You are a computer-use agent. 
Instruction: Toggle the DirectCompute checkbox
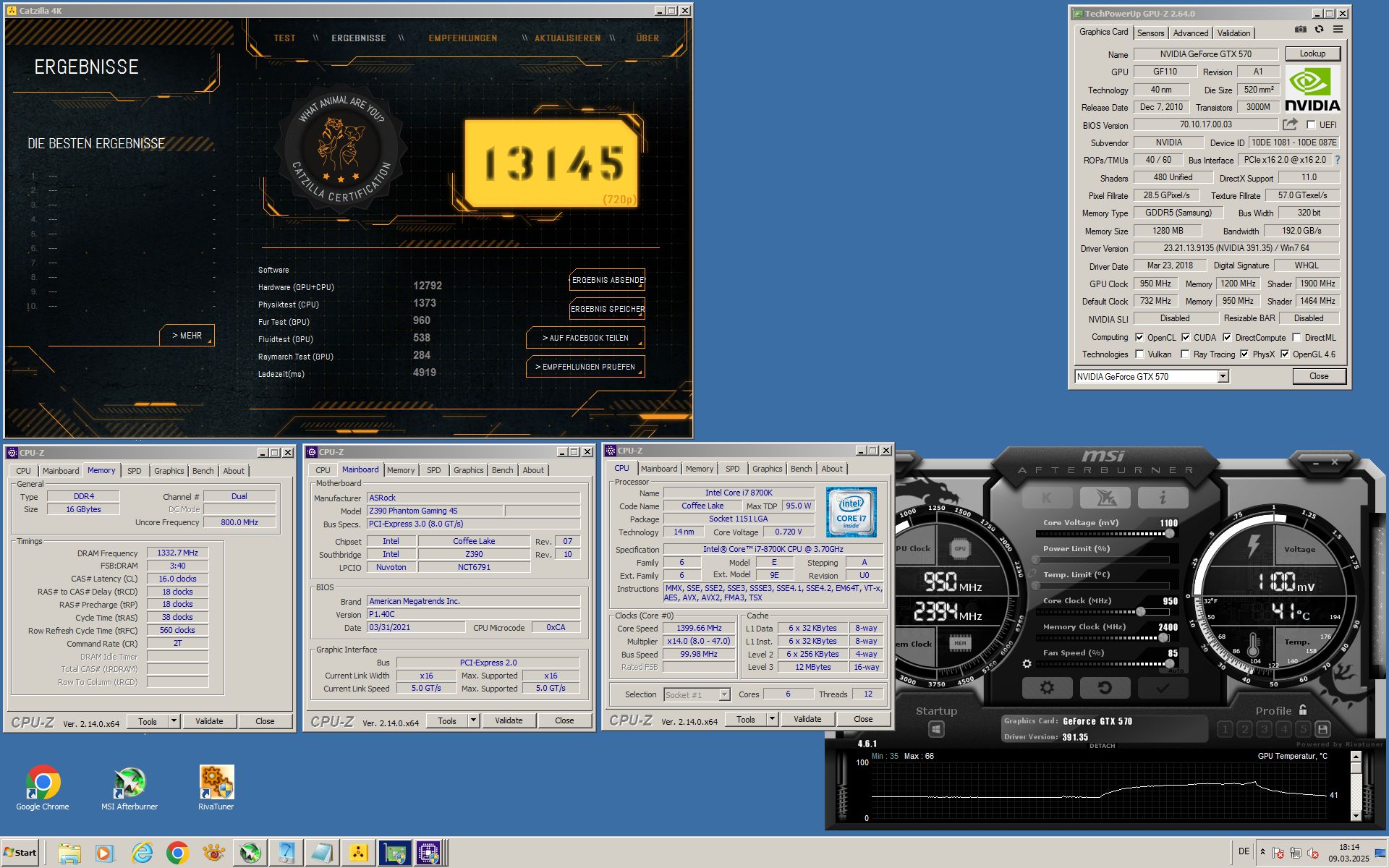pyautogui.click(x=1227, y=337)
